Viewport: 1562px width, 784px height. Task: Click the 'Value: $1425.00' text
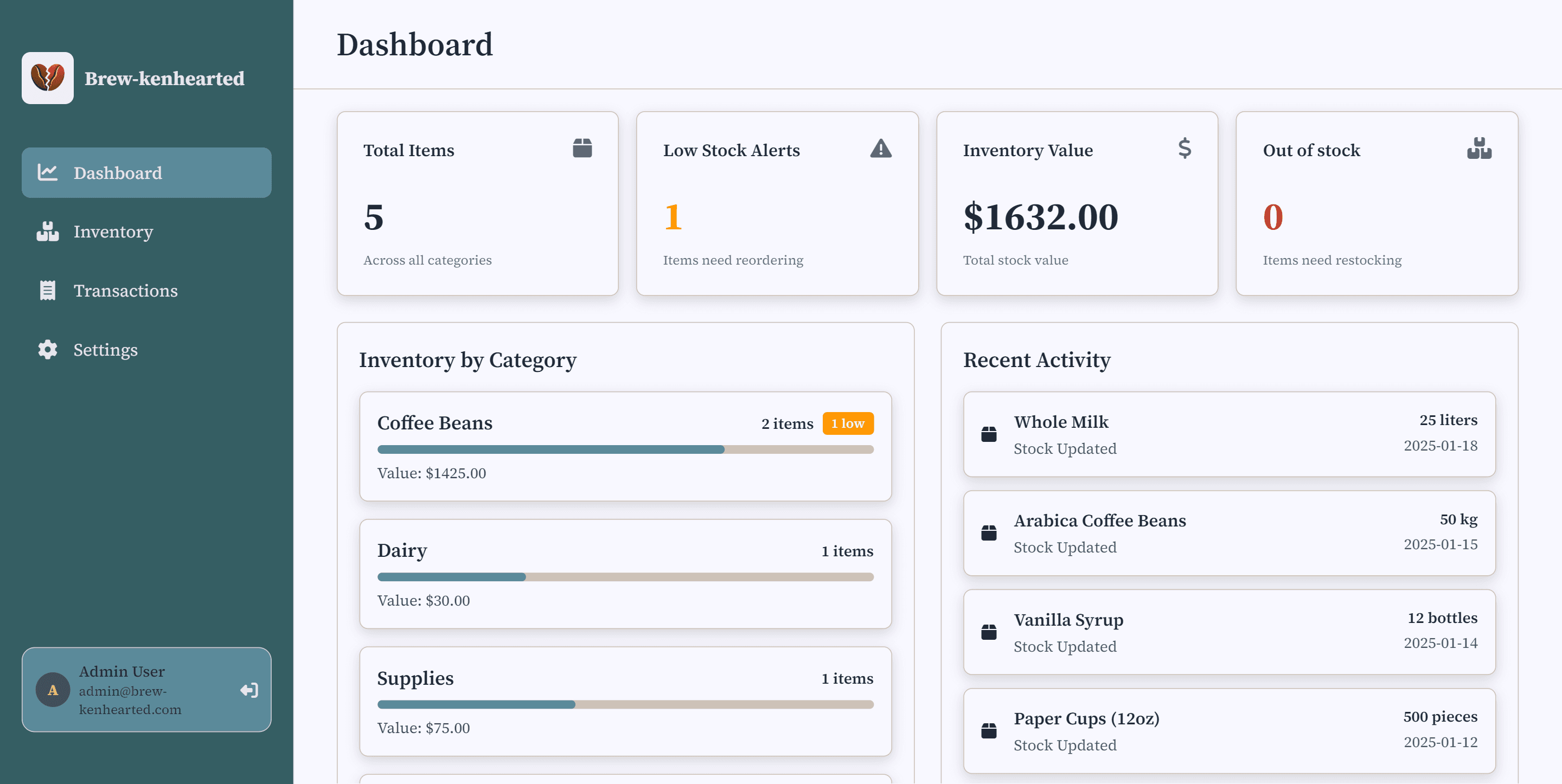tap(432, 473)
